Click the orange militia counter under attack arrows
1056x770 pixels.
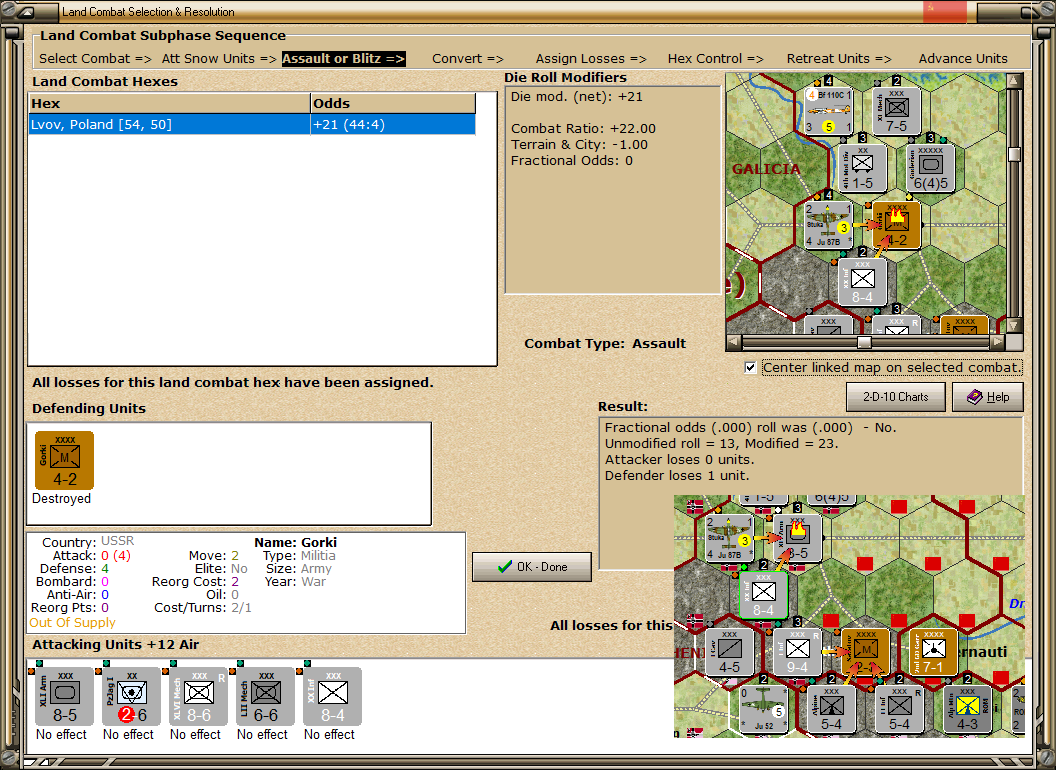coord(865,652)
